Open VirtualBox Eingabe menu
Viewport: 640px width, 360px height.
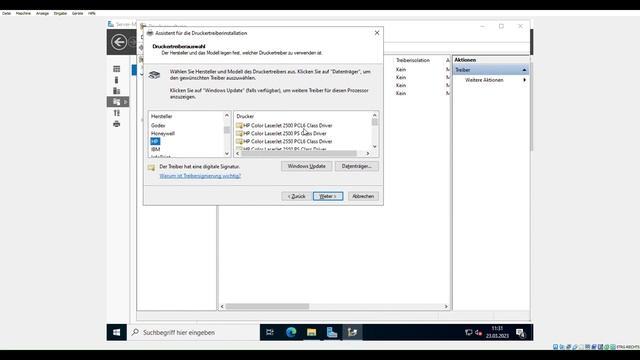point(60,13)
